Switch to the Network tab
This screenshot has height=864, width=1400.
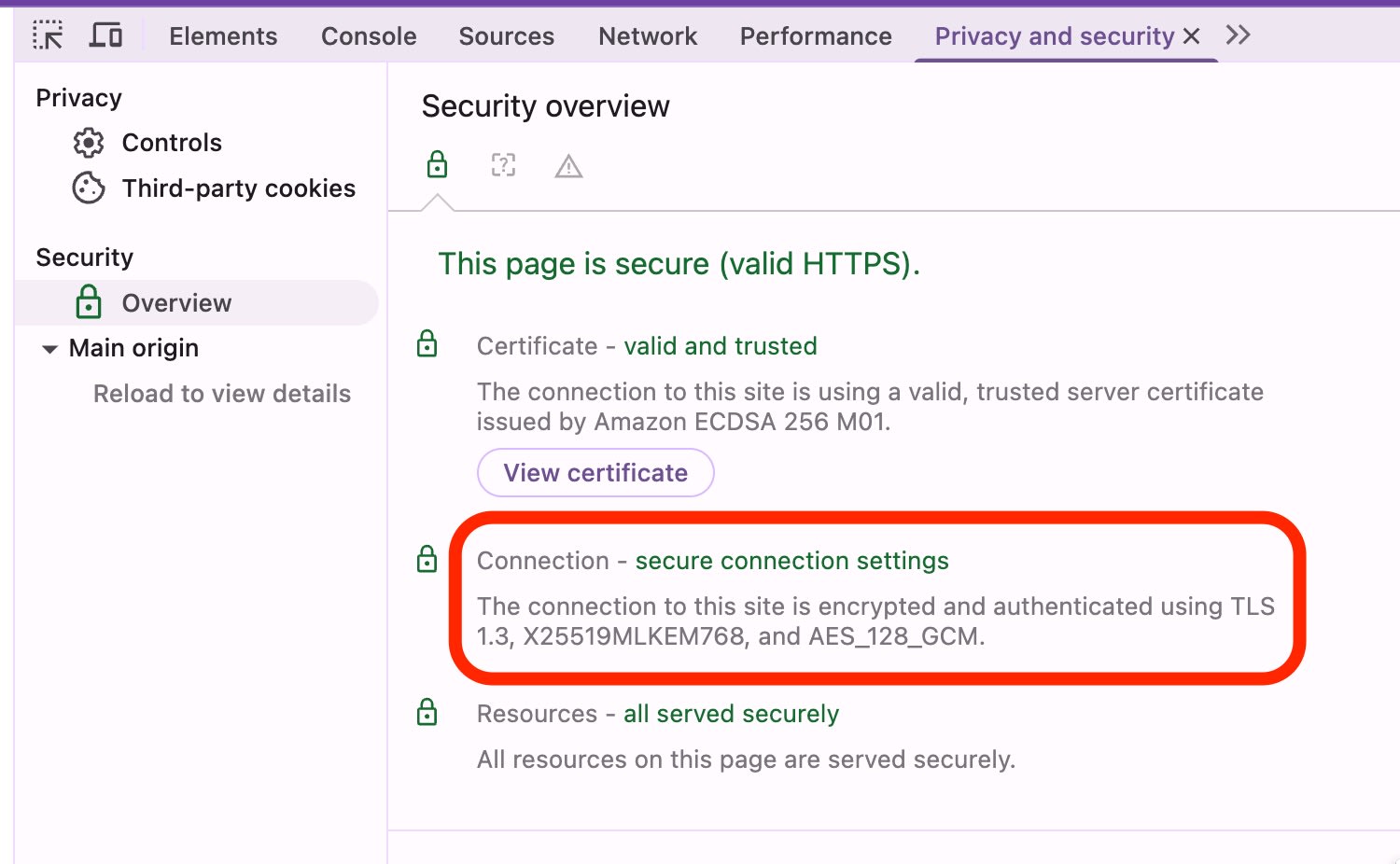click(x=647, y=35)
